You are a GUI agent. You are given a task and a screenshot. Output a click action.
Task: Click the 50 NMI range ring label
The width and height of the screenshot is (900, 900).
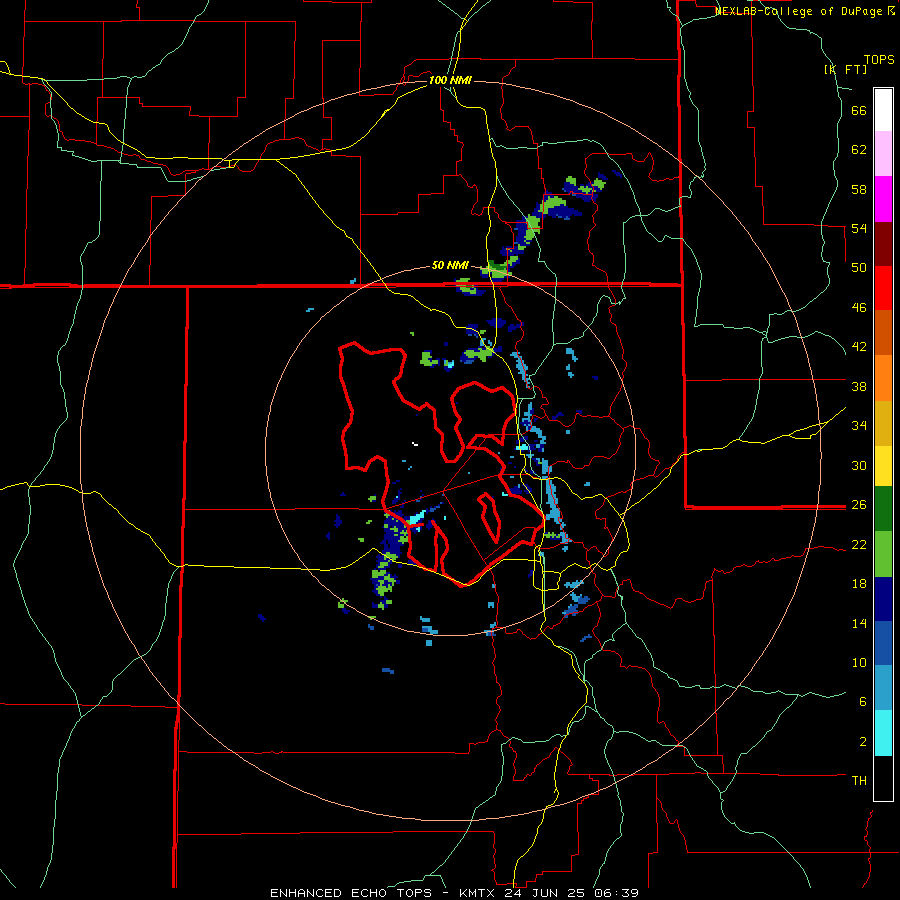[x=450, y=265]
